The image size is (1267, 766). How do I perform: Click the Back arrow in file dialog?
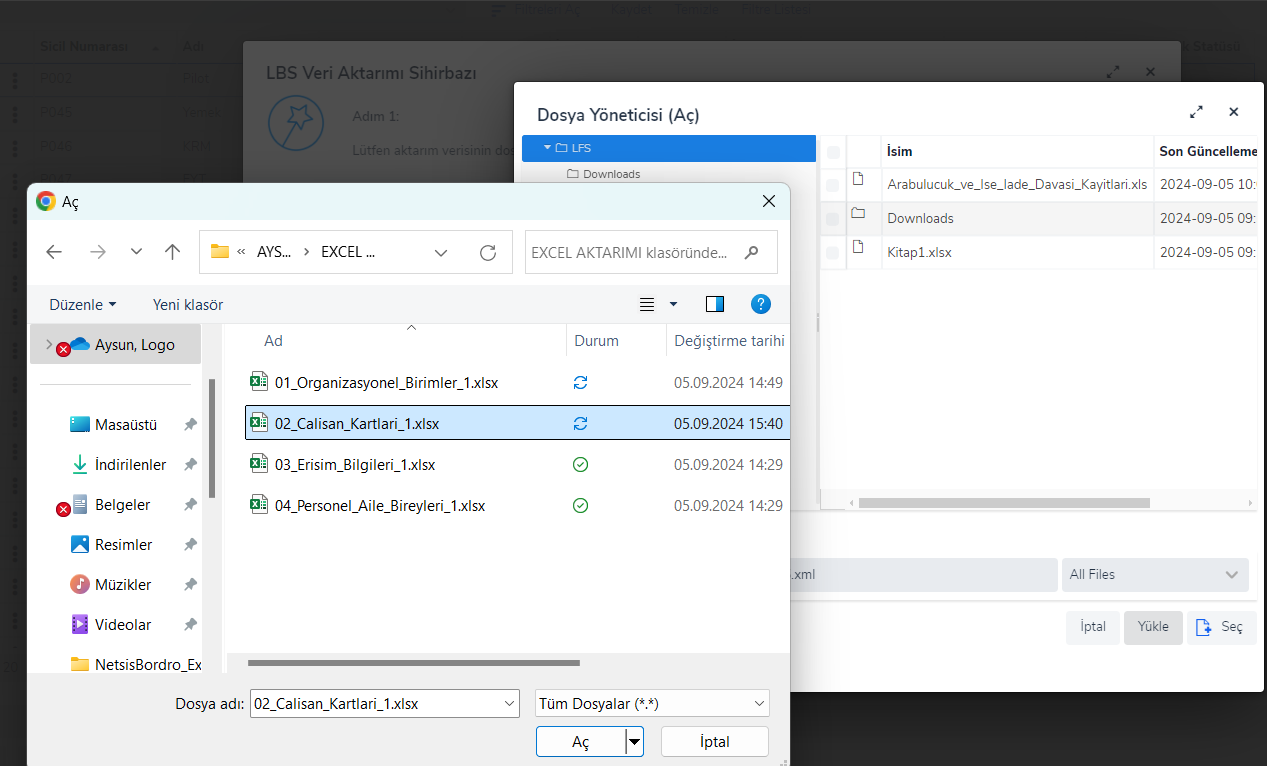tap(54, 253)
